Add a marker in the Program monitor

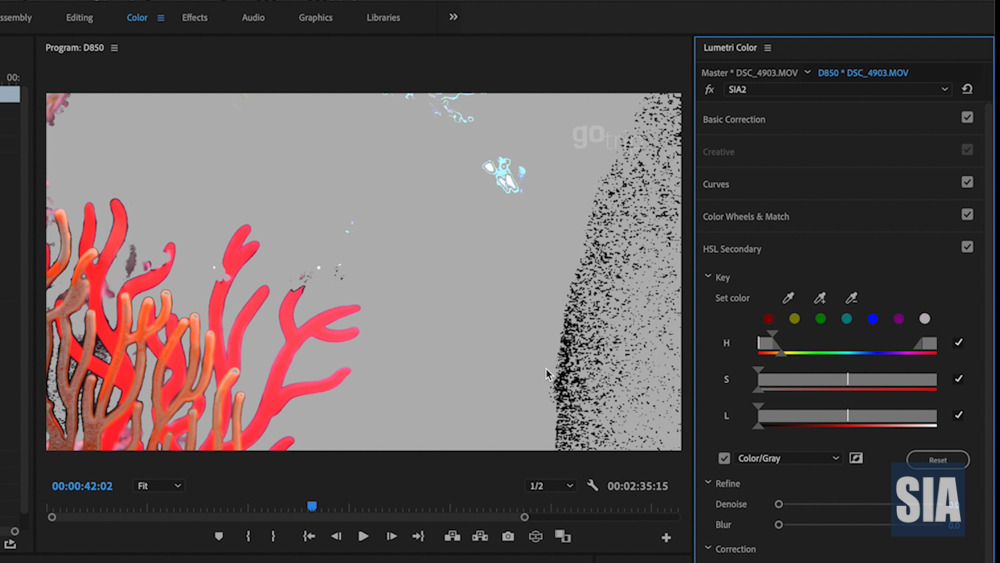[x=219, y=536]
